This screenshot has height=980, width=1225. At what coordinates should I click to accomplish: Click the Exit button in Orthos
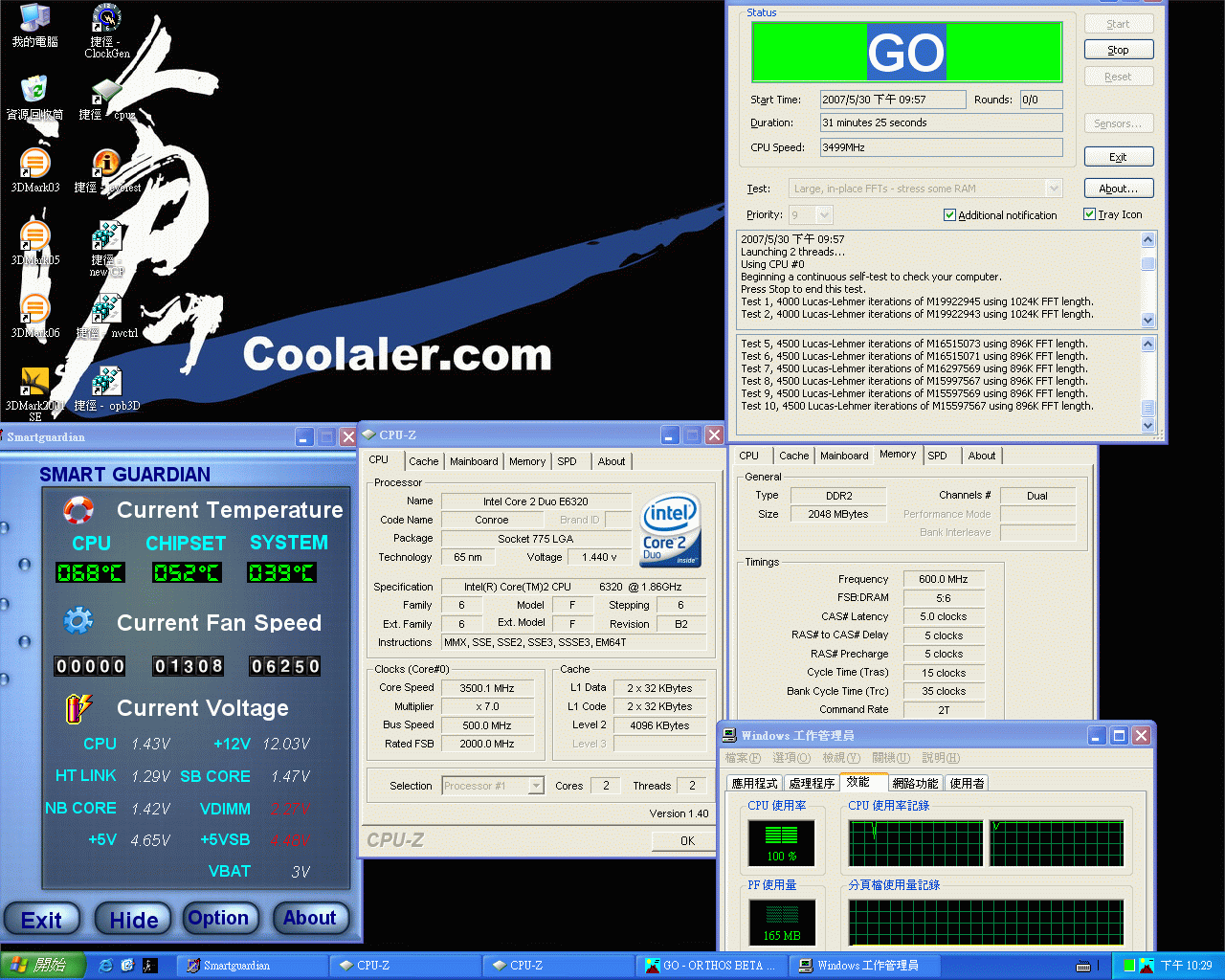coord(1118,157)
